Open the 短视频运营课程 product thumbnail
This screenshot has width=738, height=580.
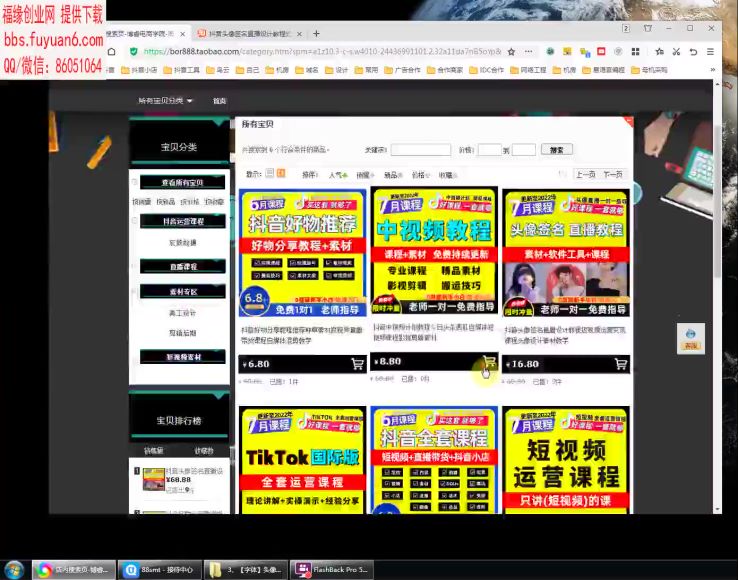point(566,460)
